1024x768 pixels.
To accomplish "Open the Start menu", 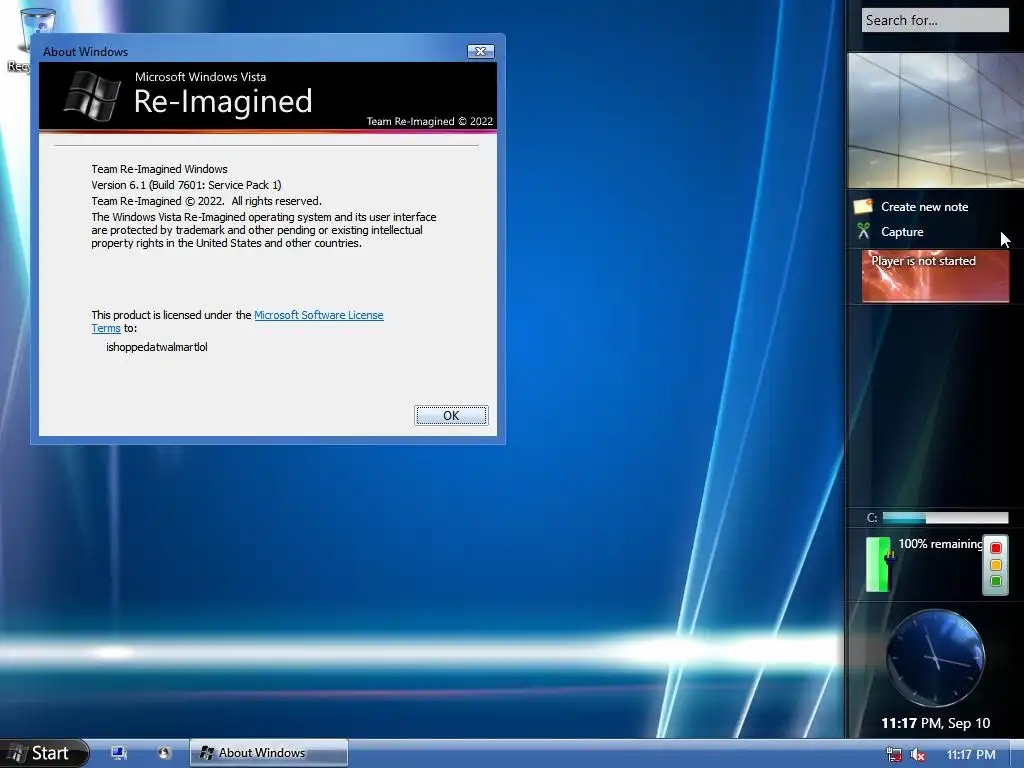I will pyautogui.click(x=43, y=753).
